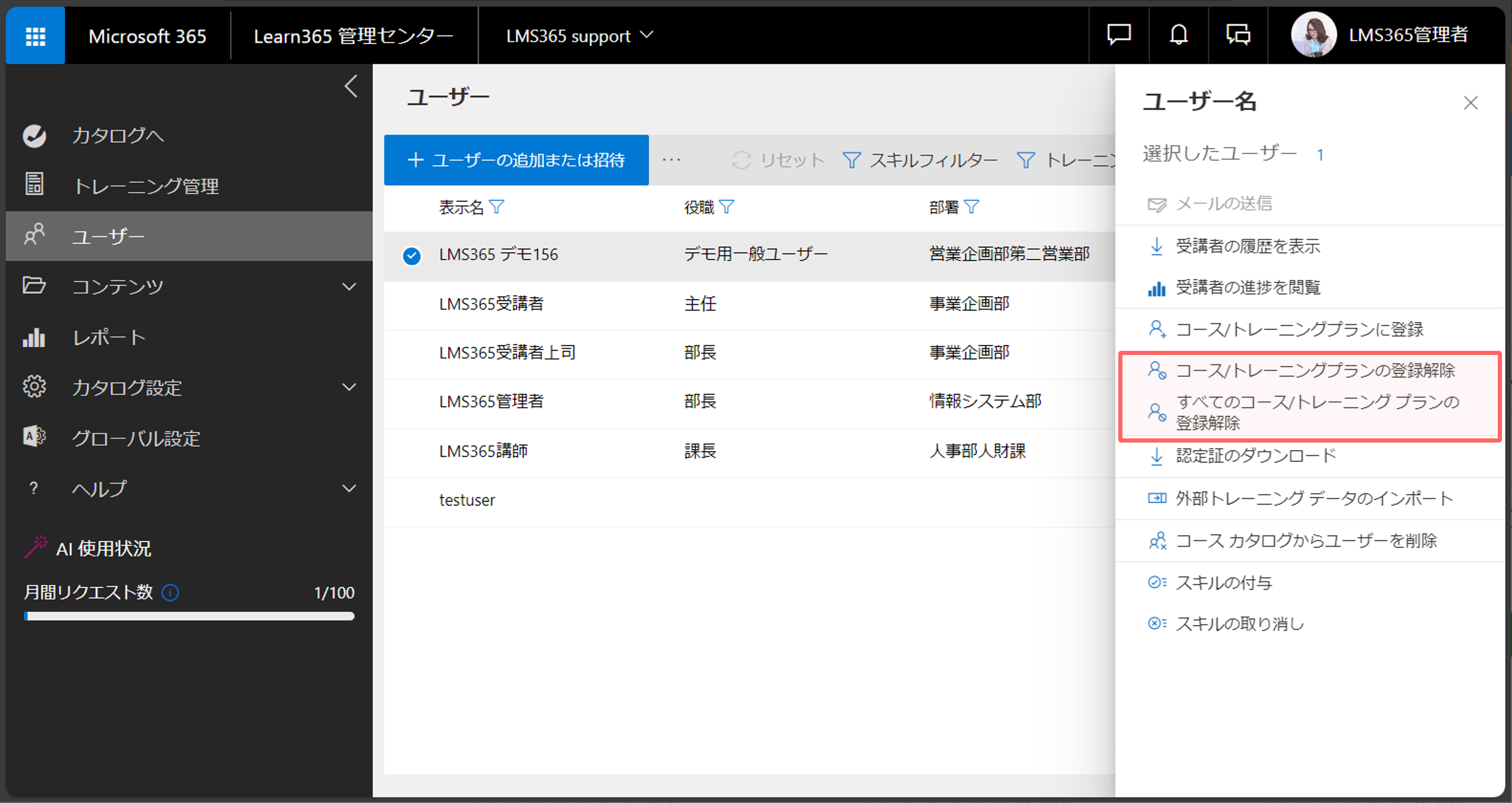Click the コース カタログからユーザーを削除 icon

[1157, 541]
